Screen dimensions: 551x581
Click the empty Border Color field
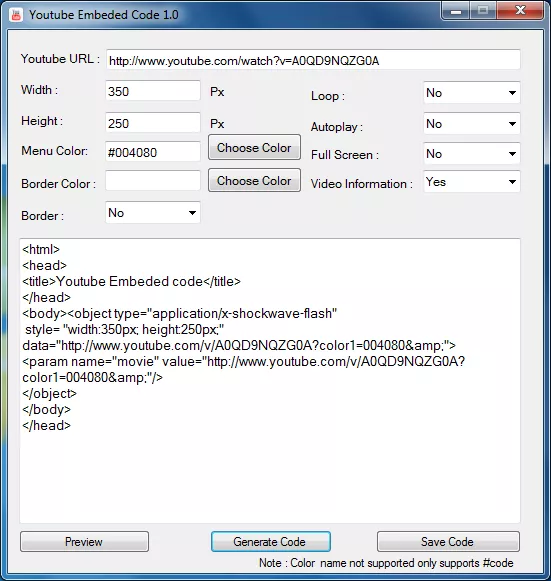tap(153, 180)
